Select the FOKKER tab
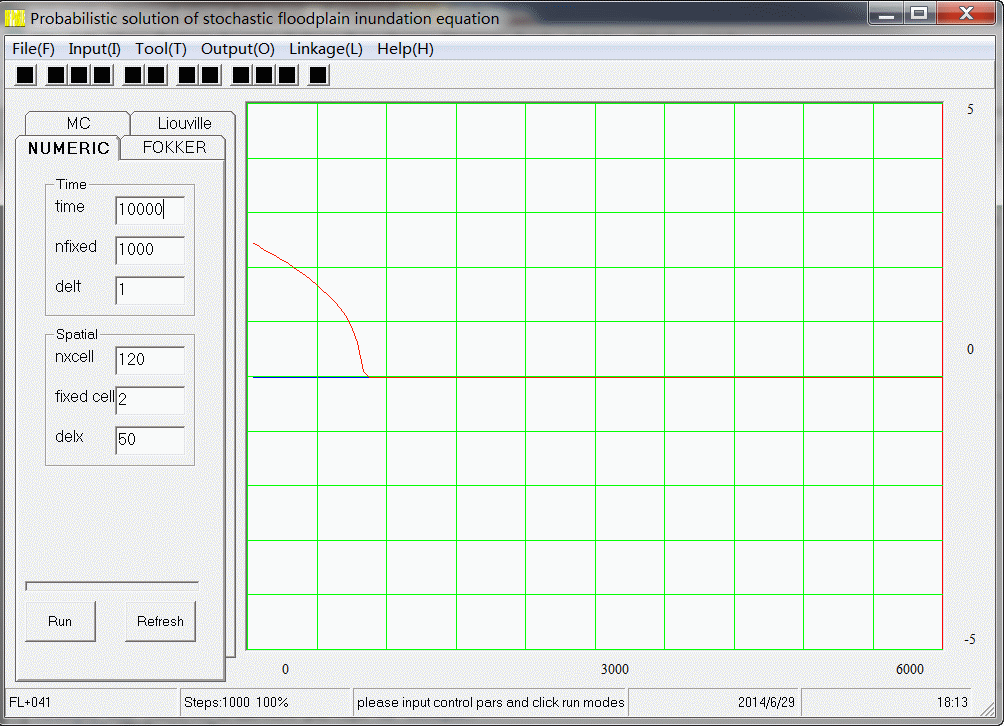 [x=174, y=148]
